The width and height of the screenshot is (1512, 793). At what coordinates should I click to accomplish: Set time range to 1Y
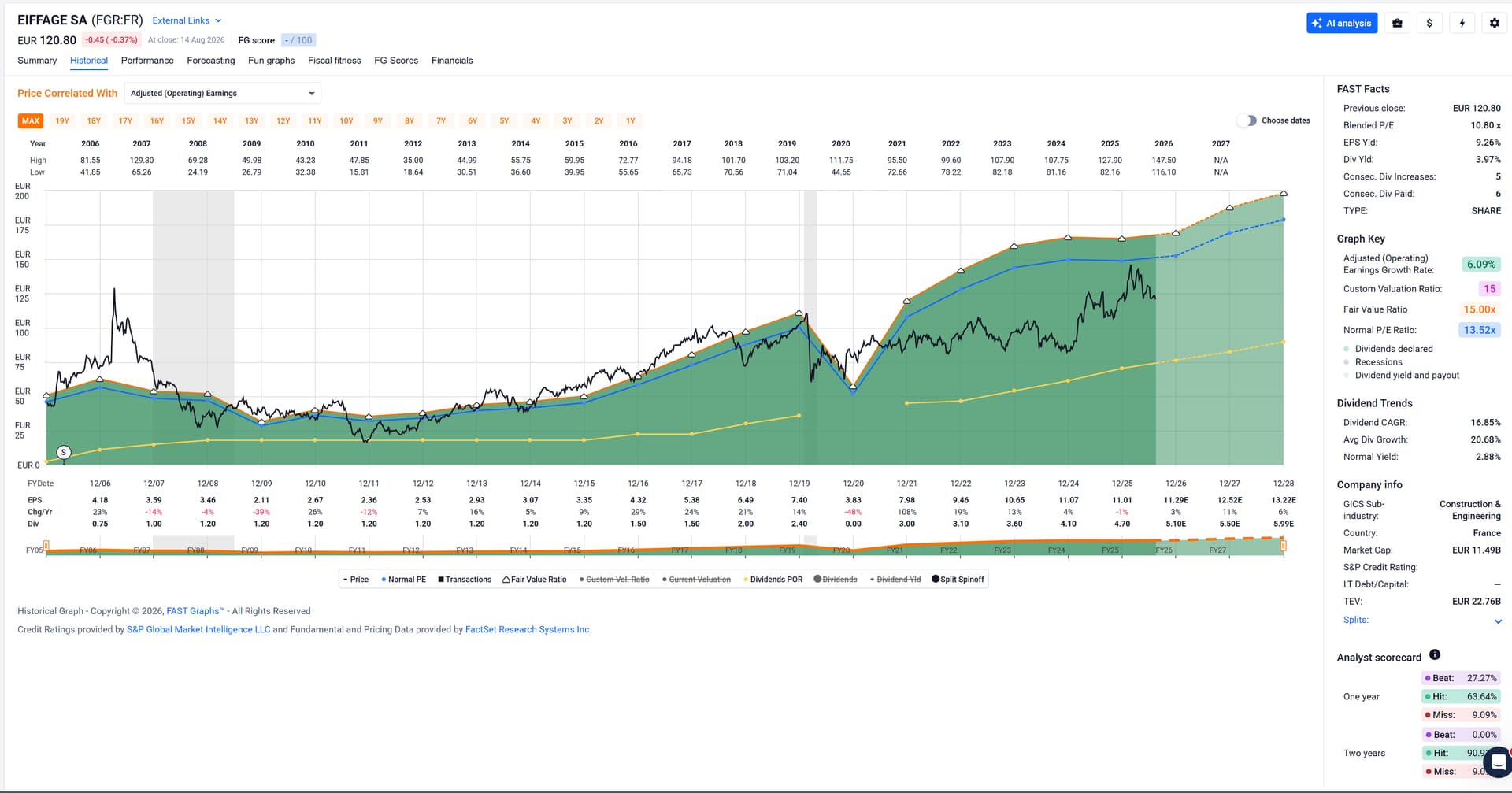pos(631,121)
